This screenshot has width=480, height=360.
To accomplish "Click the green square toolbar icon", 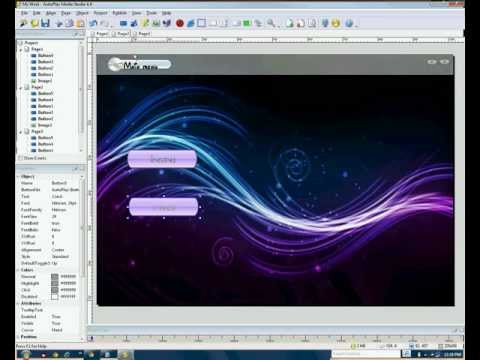I will click(x=247, y=23).
